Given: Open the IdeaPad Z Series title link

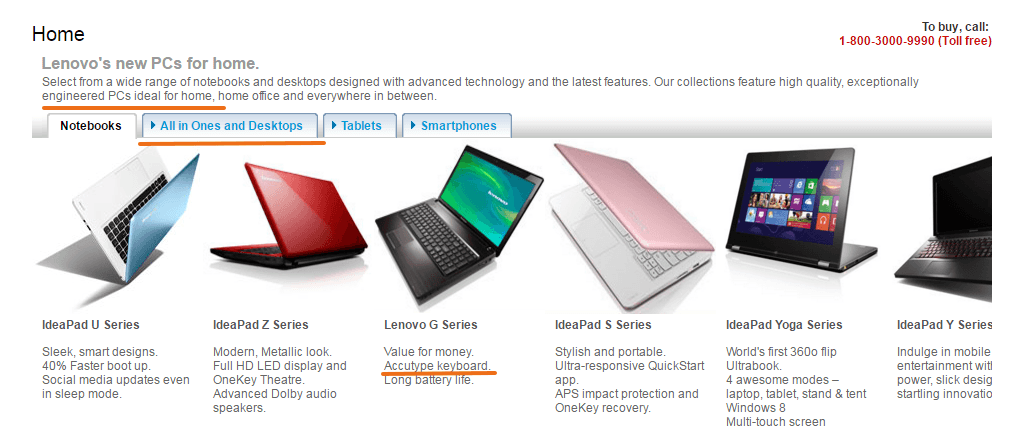Looking at the screenshot, I should [261, 325].
